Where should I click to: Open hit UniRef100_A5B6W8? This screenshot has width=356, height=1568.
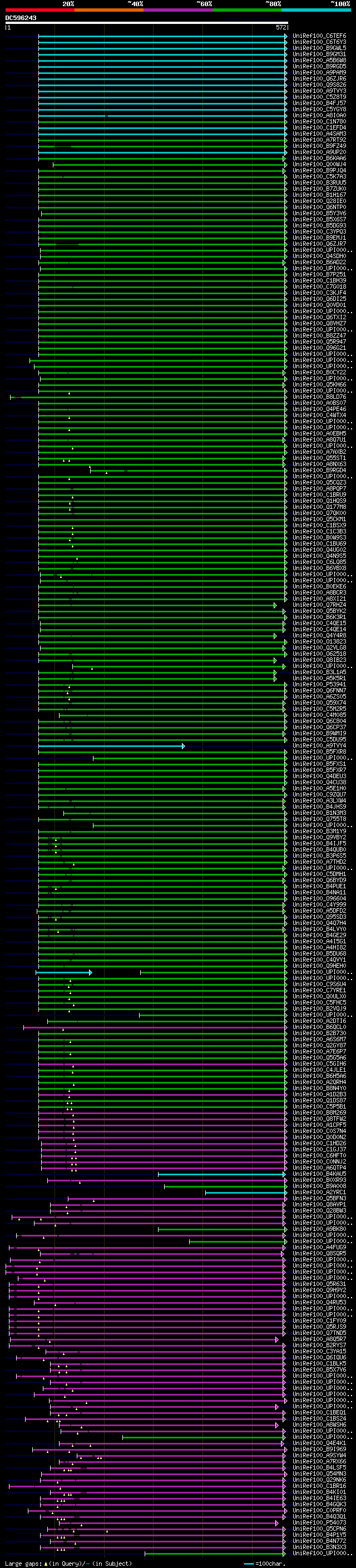(319, 60)
